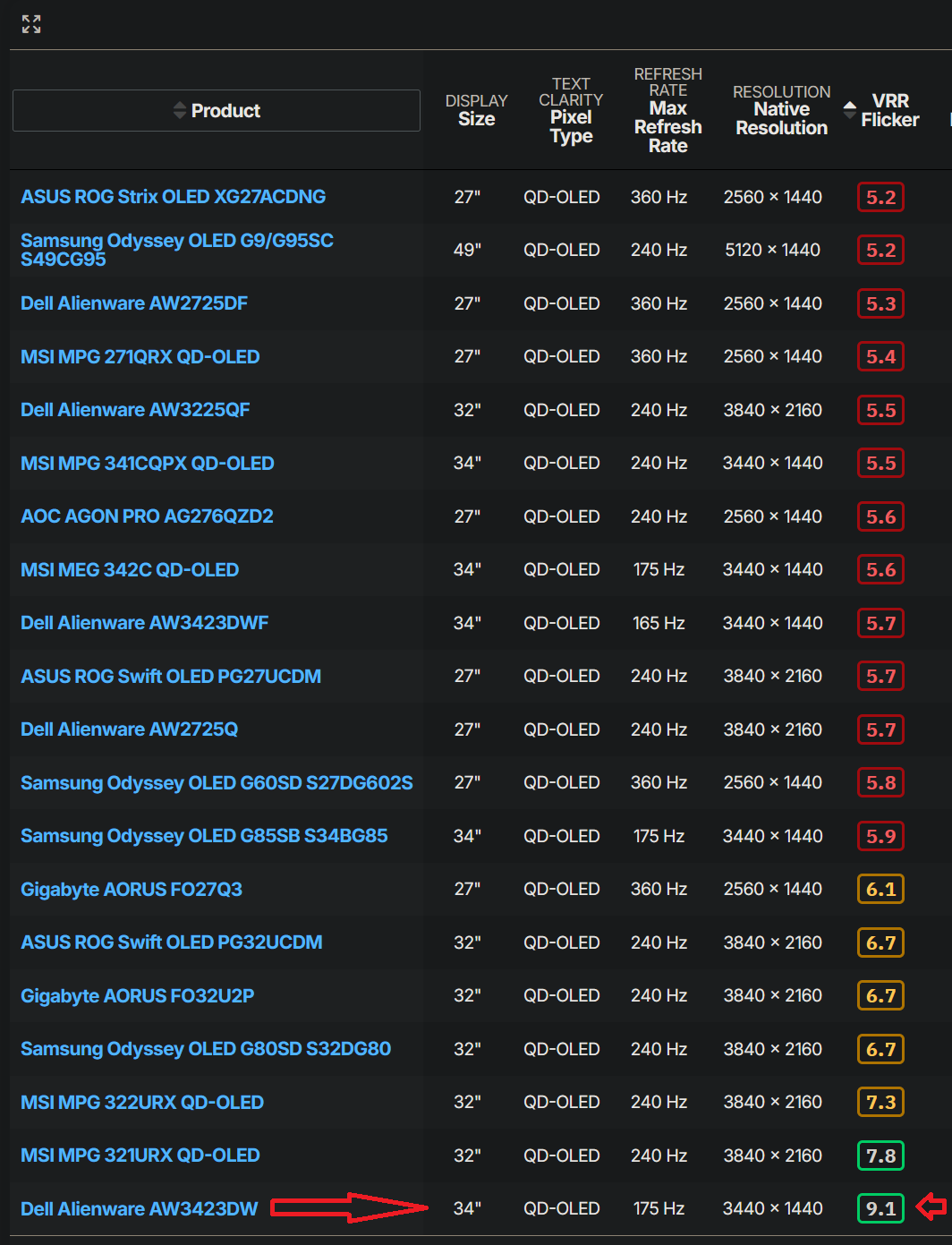
Task: Click the 5.9 score for Samsung G85SB
Action: (880, 836)
